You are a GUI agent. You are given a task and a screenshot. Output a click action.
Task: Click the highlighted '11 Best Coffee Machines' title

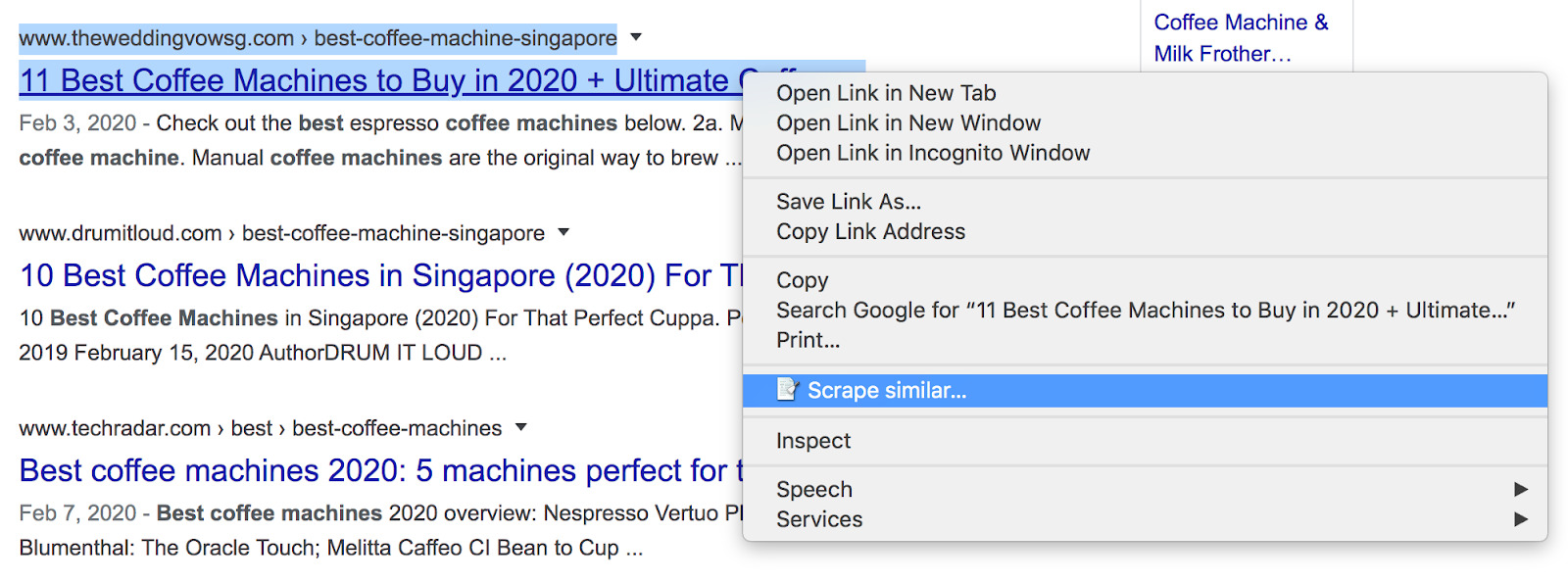(x=372, y=80)
